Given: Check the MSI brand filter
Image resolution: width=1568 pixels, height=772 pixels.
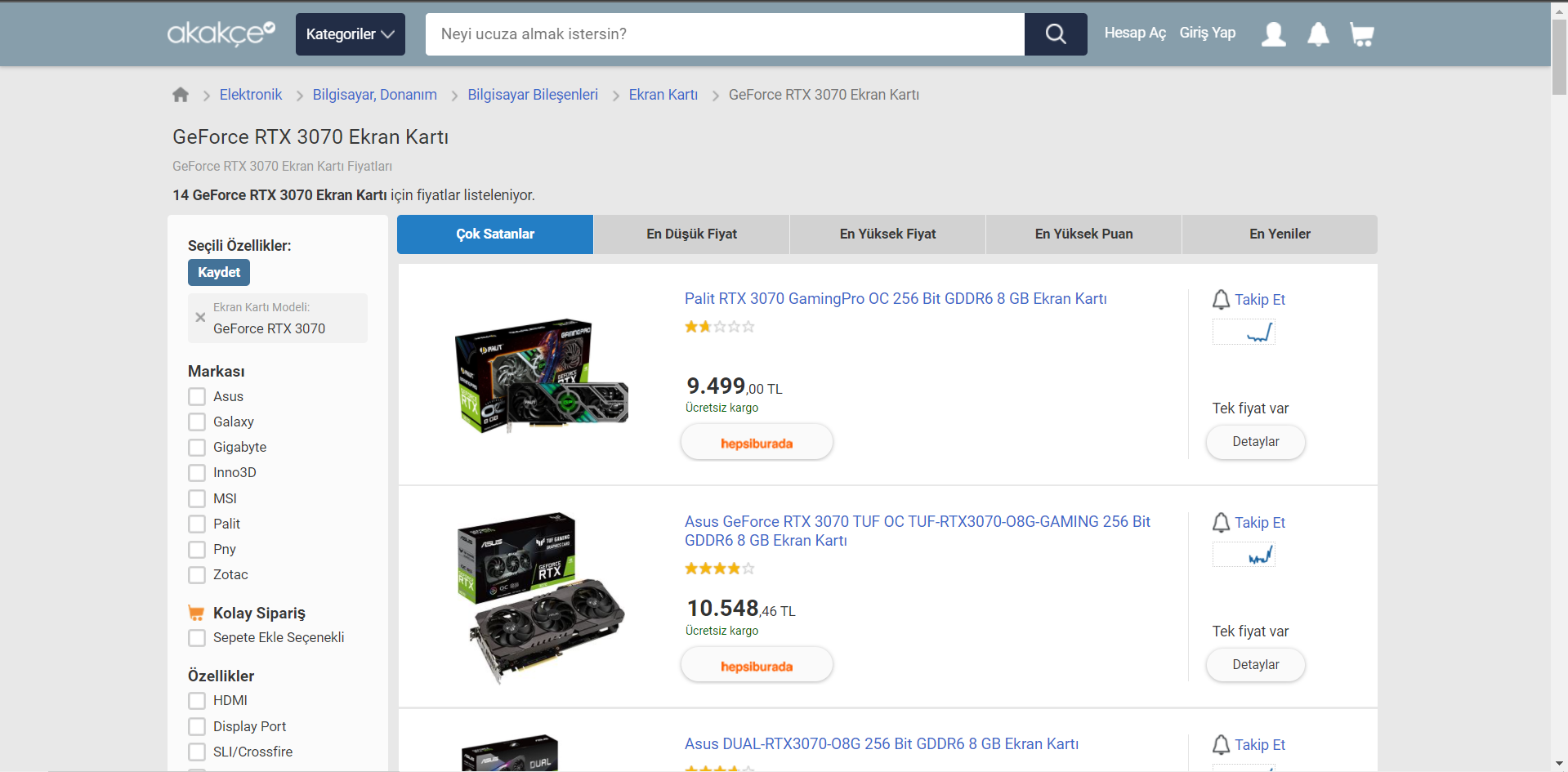Looking at the screenshot, I should 197,498.
